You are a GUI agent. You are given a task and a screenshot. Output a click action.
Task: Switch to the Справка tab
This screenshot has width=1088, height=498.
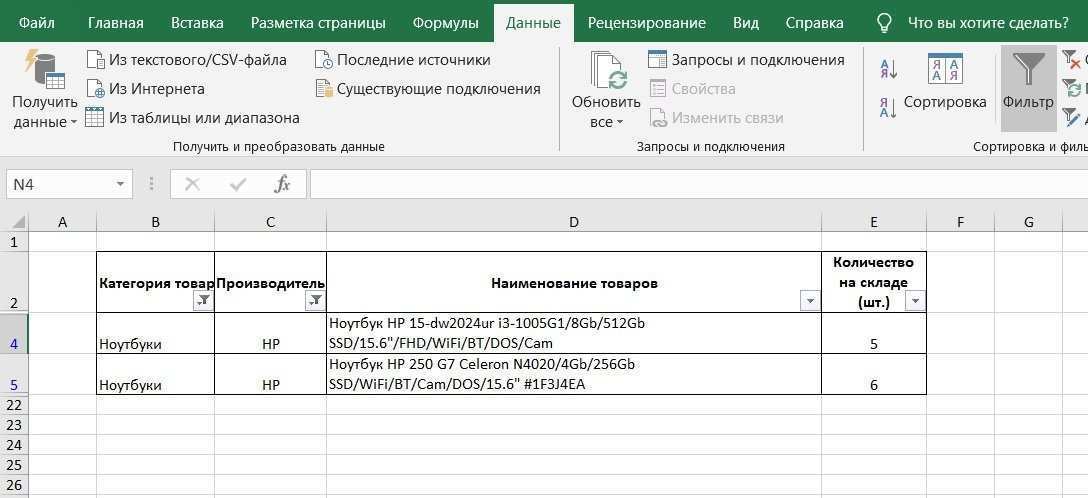[815, 23]
